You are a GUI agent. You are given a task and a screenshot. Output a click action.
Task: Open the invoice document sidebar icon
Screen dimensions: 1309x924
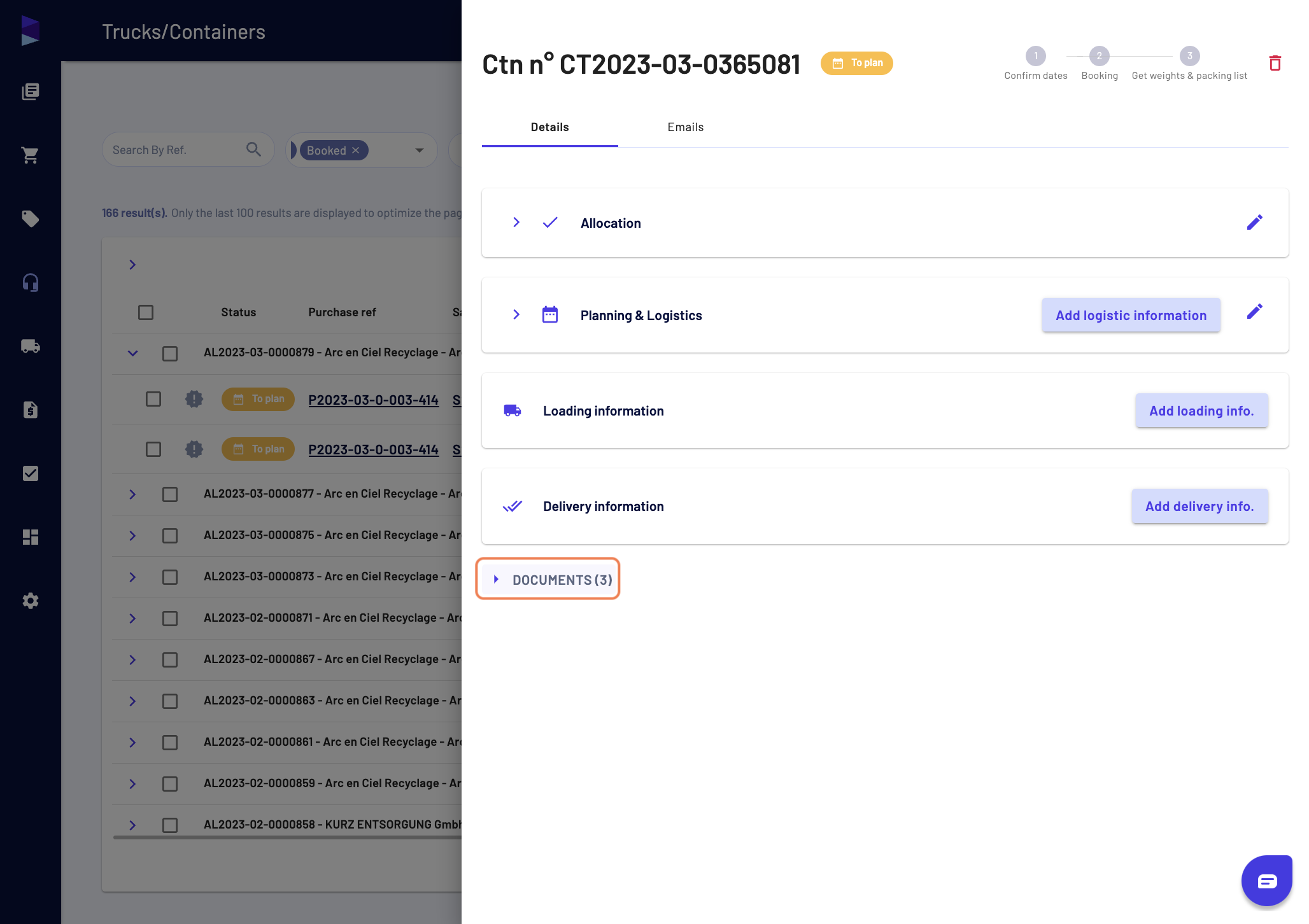(x=30, y=410)
